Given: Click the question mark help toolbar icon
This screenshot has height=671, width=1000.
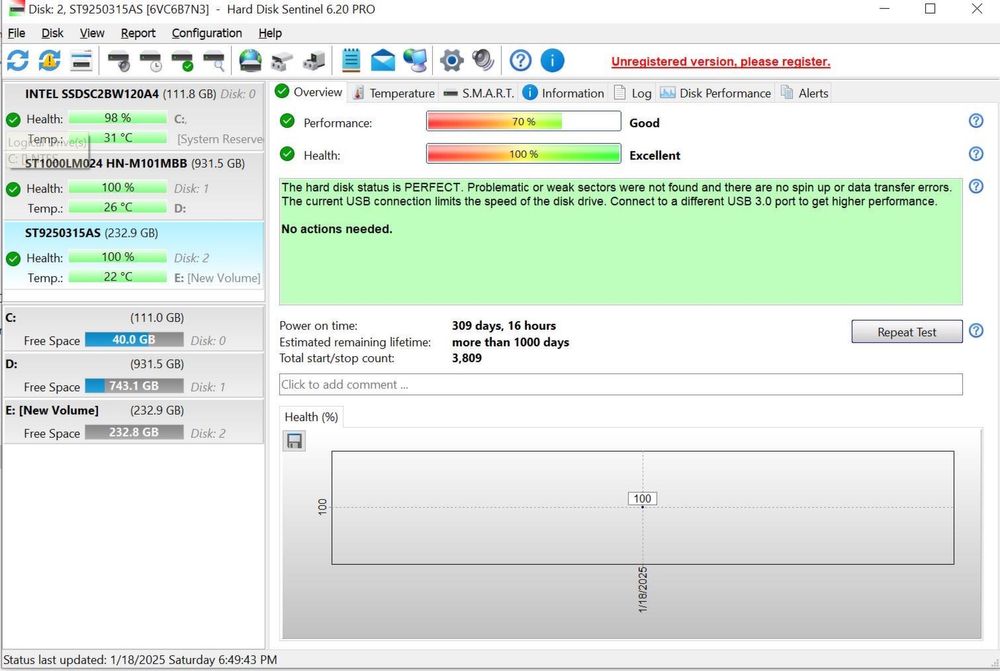Looking at the screenshot, I should tap(520, 61).
